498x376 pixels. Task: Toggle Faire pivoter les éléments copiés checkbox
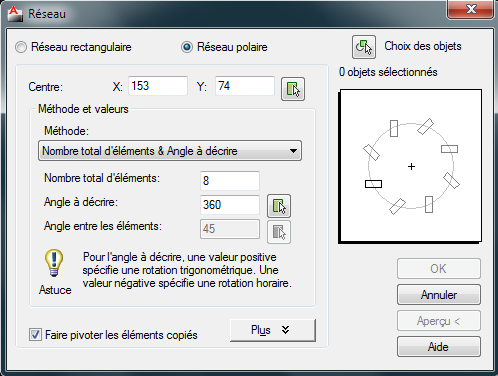coord(35,334)
